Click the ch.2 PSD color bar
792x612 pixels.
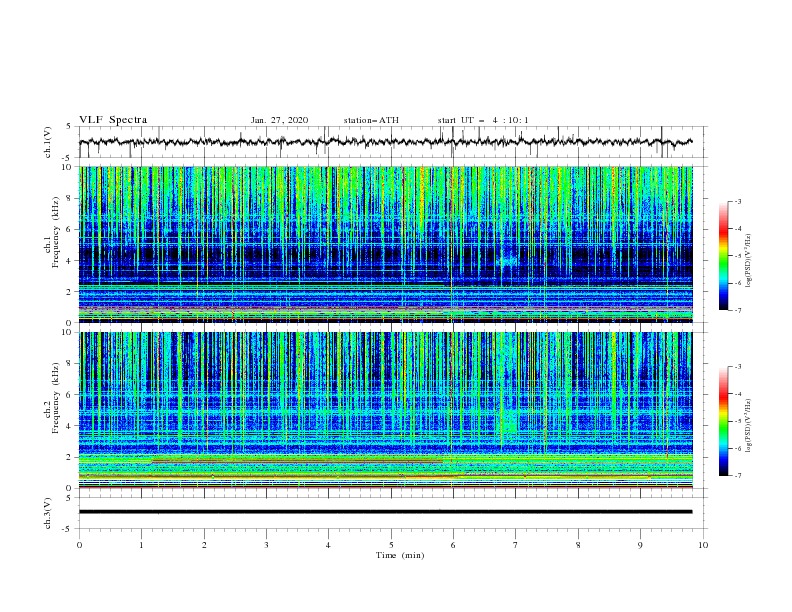click(723, 421)
